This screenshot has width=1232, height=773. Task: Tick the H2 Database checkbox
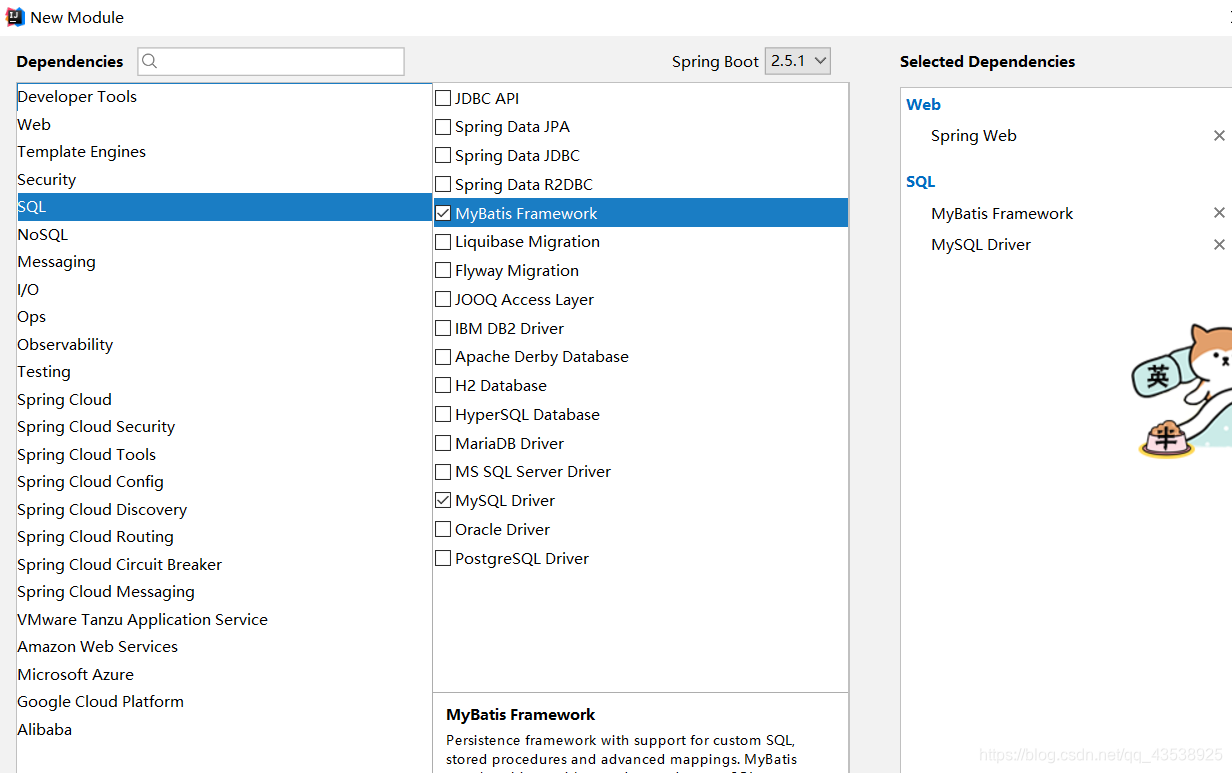[x=443, y=386]
